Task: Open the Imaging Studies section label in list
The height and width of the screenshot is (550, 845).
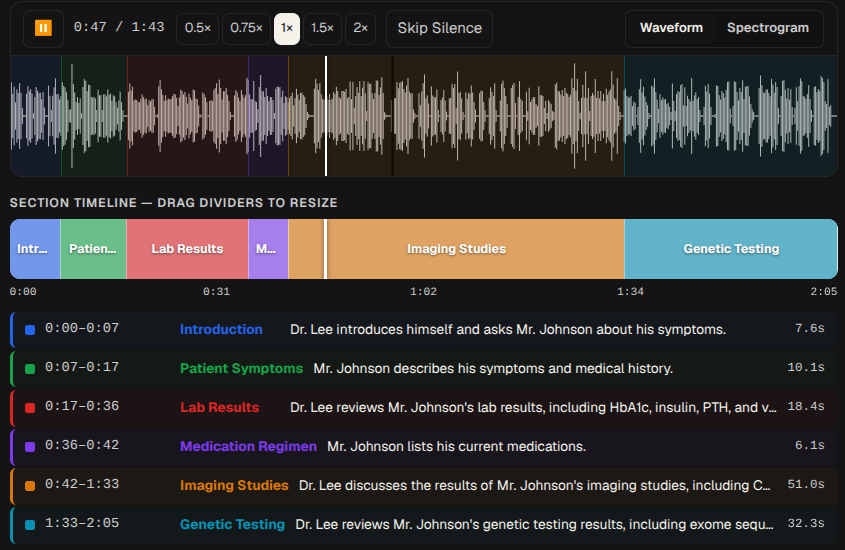Action: [x=234, y=485]
